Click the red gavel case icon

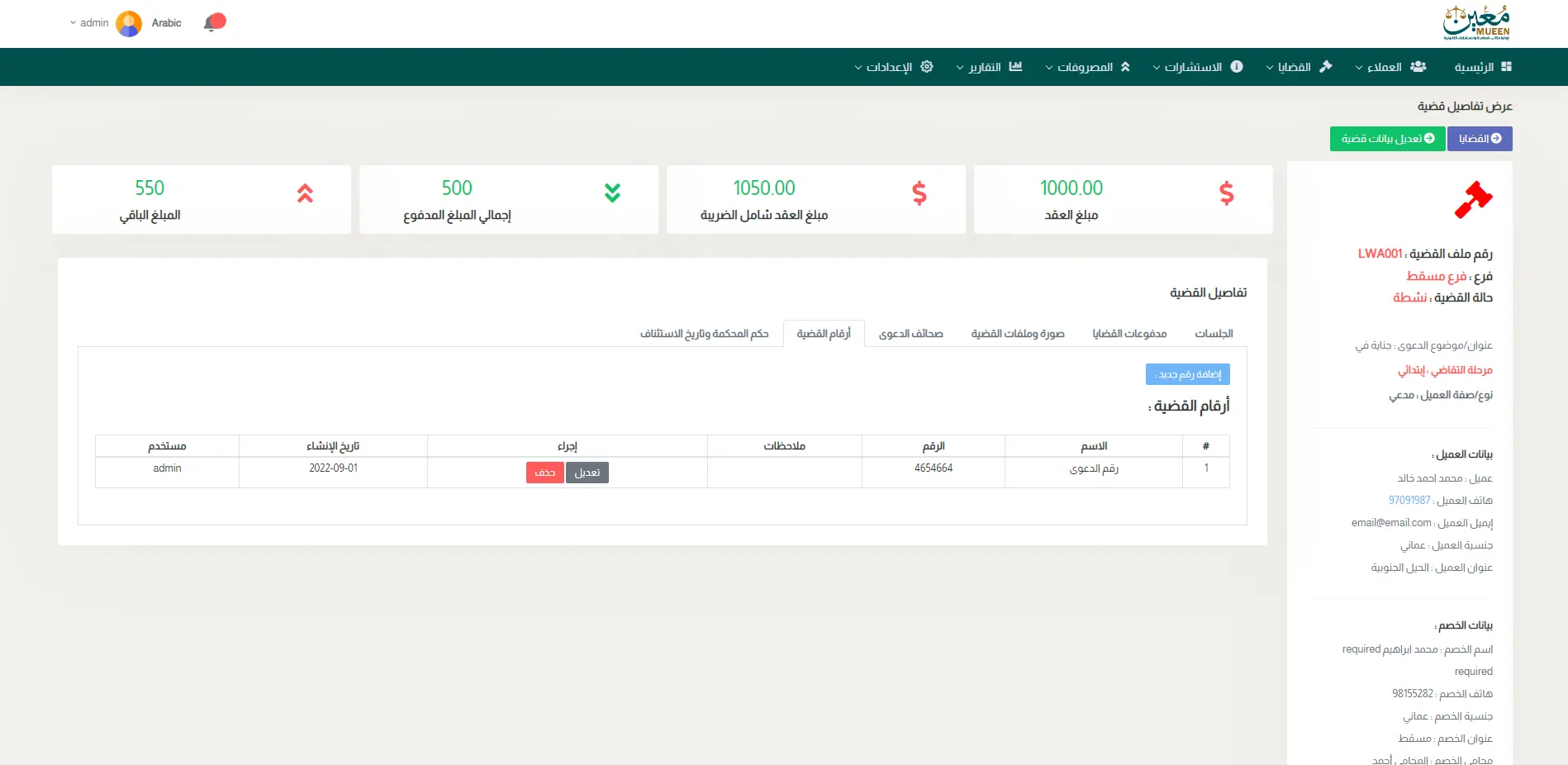click(1473, 200)
